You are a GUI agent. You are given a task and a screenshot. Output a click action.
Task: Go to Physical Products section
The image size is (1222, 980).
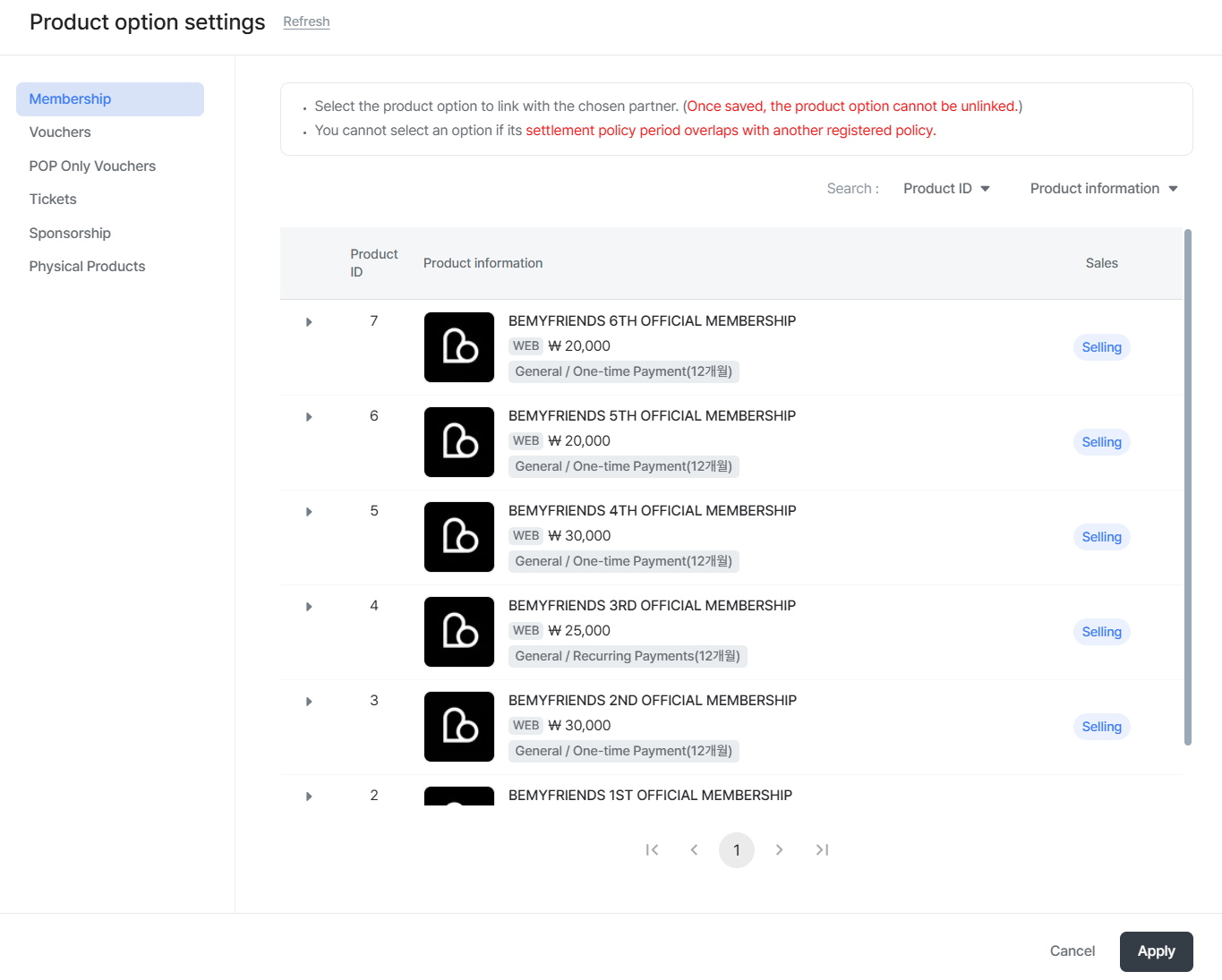point(87,267)
